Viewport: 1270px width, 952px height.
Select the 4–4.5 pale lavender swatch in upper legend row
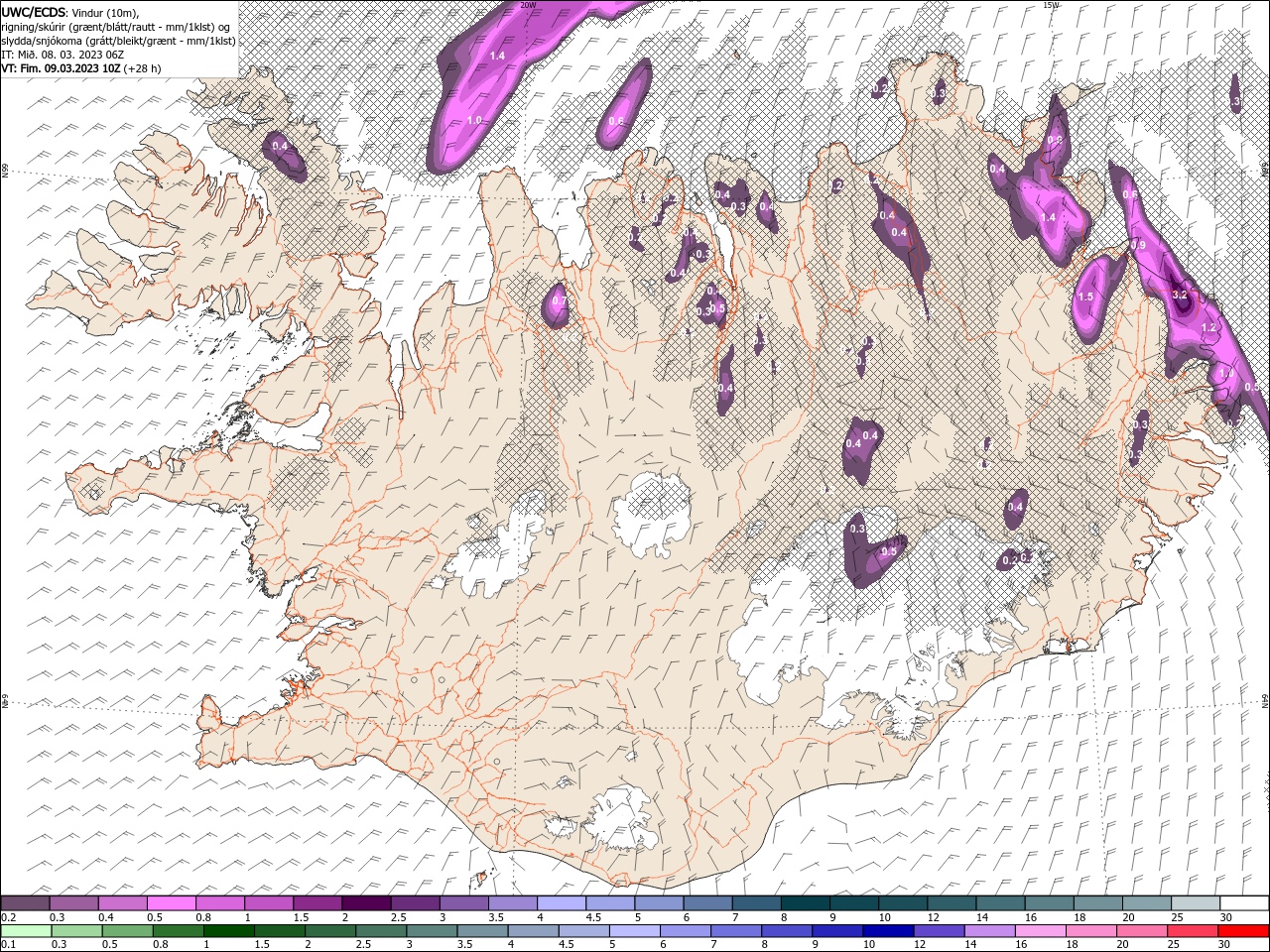[x=562, y=903]
